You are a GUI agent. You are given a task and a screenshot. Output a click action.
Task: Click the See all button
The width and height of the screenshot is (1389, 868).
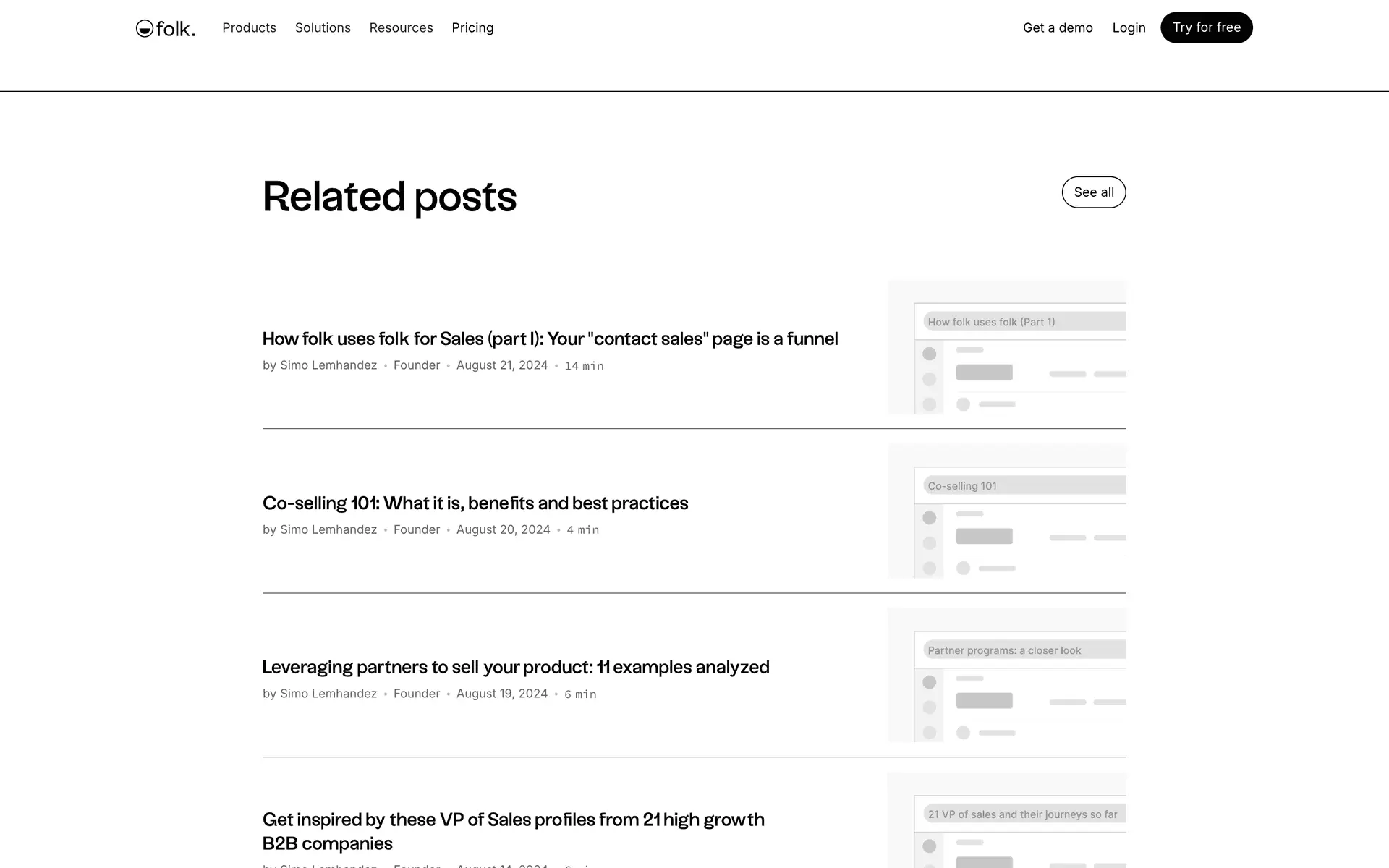[x=1093, y=192]
